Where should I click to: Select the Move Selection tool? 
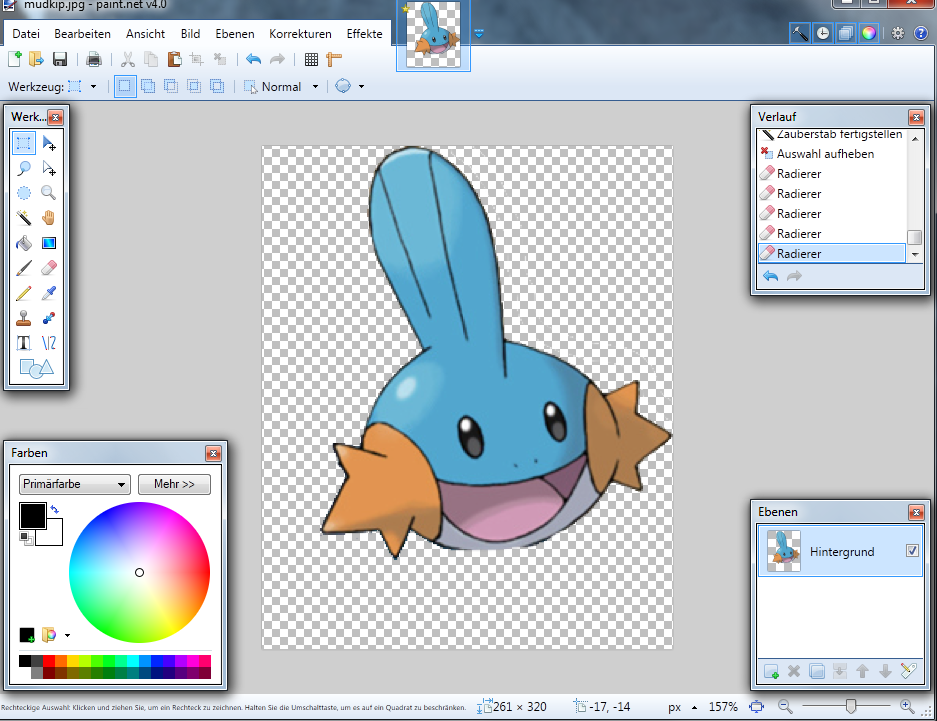point(49,168)
